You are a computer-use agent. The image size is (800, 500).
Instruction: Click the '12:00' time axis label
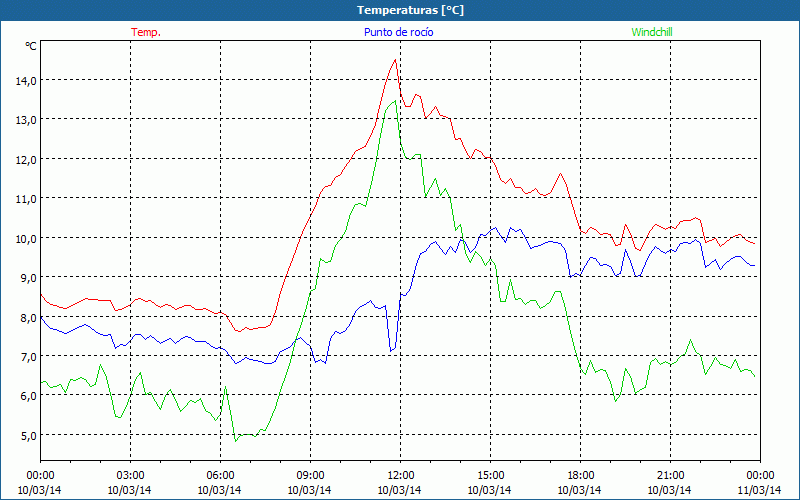[401, 476]
